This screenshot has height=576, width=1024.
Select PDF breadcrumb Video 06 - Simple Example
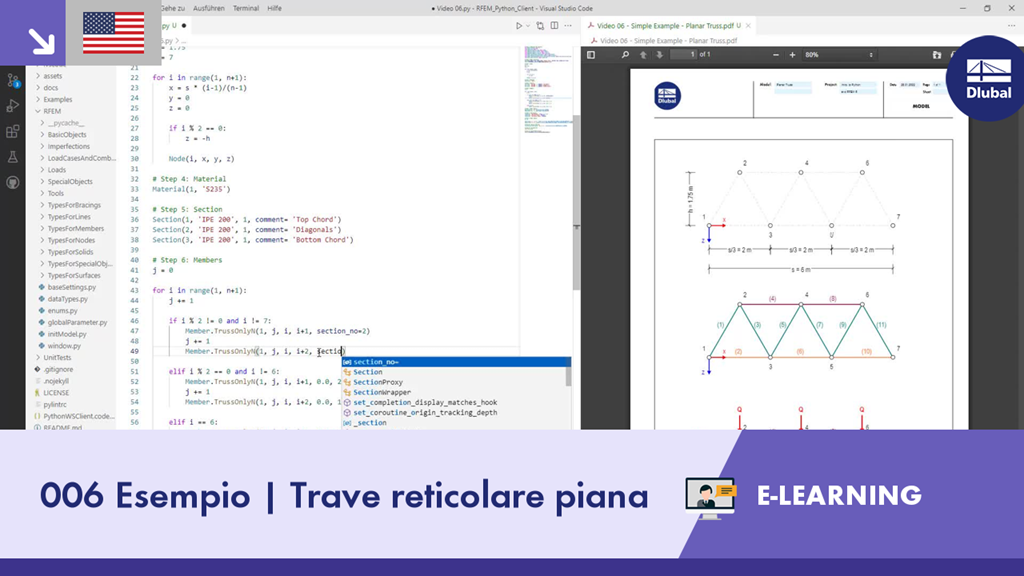(668, 40)
